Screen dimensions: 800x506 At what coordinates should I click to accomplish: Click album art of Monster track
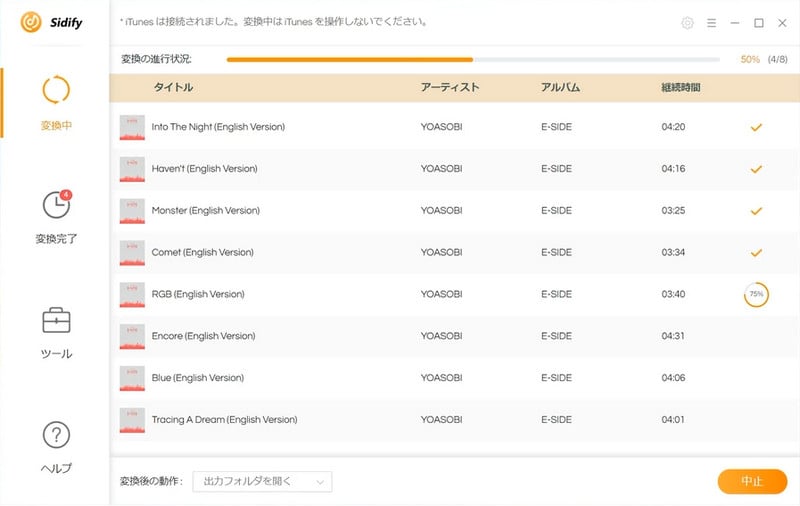(x=132, y=211)
